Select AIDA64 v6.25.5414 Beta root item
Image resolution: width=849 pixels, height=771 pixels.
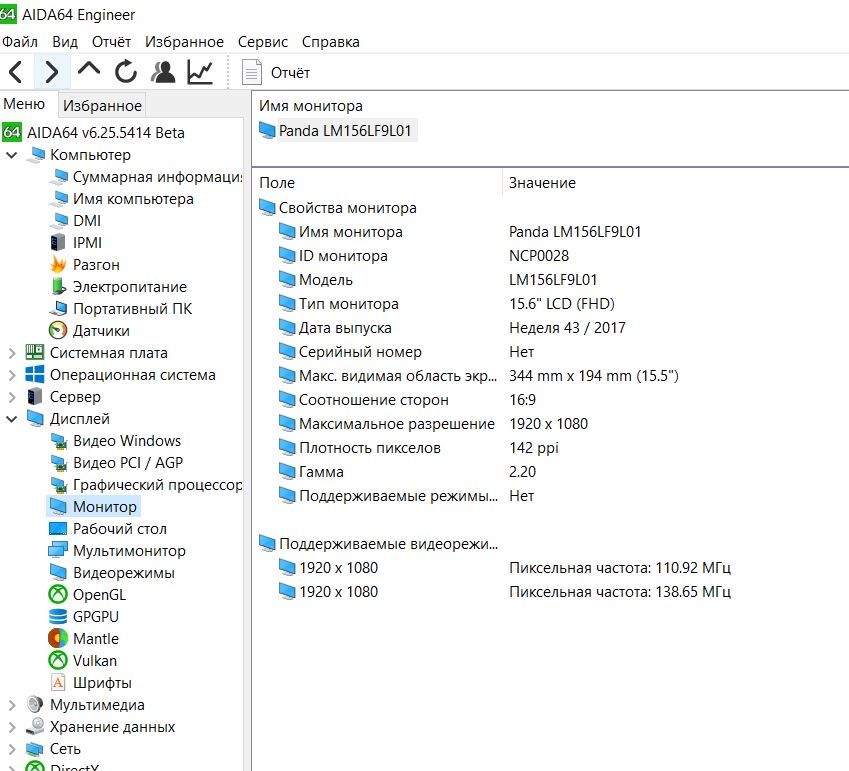(93, 133)
